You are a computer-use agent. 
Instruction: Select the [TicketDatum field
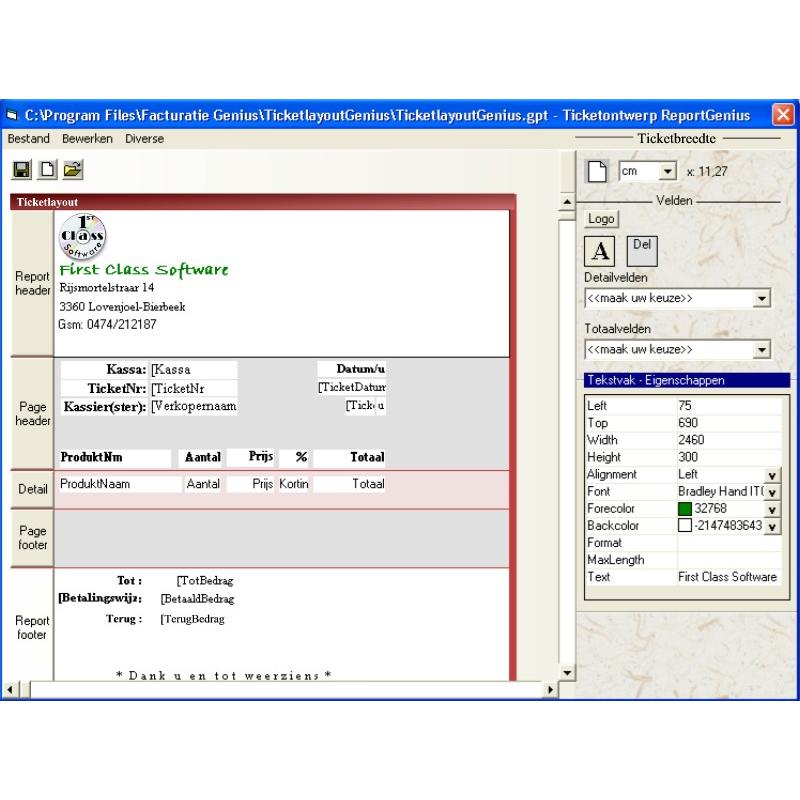tap(352, 387)
